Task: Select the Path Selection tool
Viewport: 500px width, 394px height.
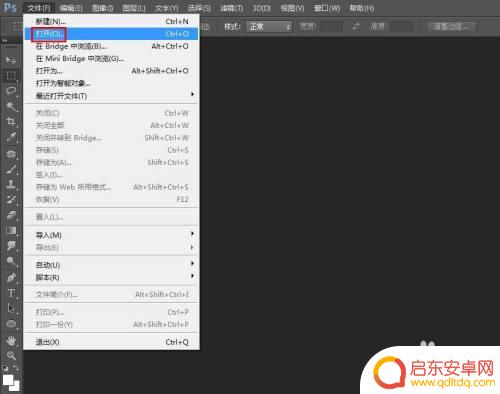Action: (x=11, y=308)
